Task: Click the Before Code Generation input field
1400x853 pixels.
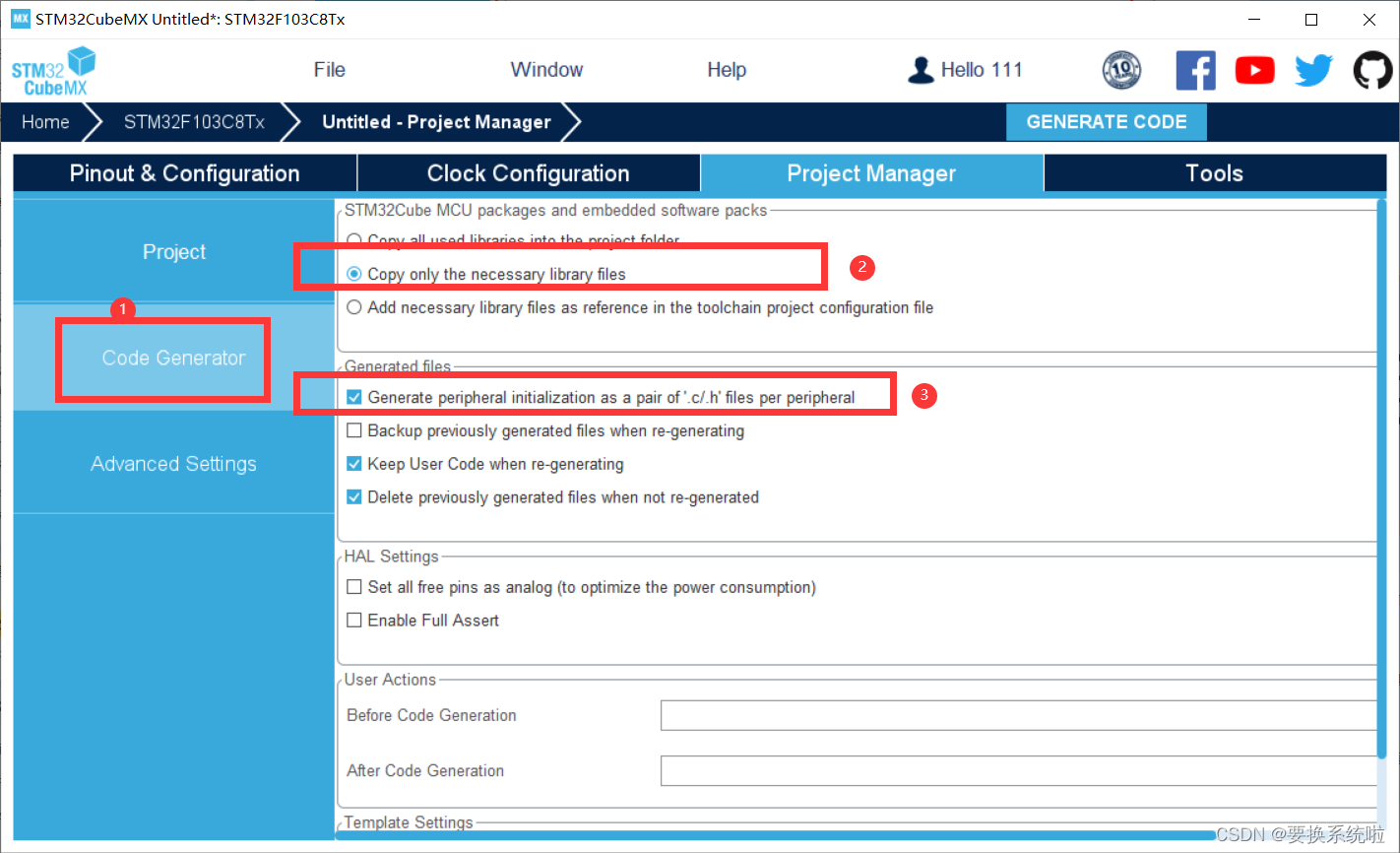Action: 1019,716
